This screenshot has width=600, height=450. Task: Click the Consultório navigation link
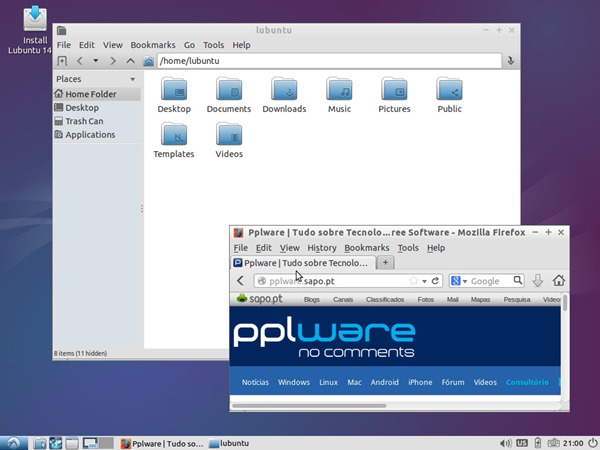[527, 382]
